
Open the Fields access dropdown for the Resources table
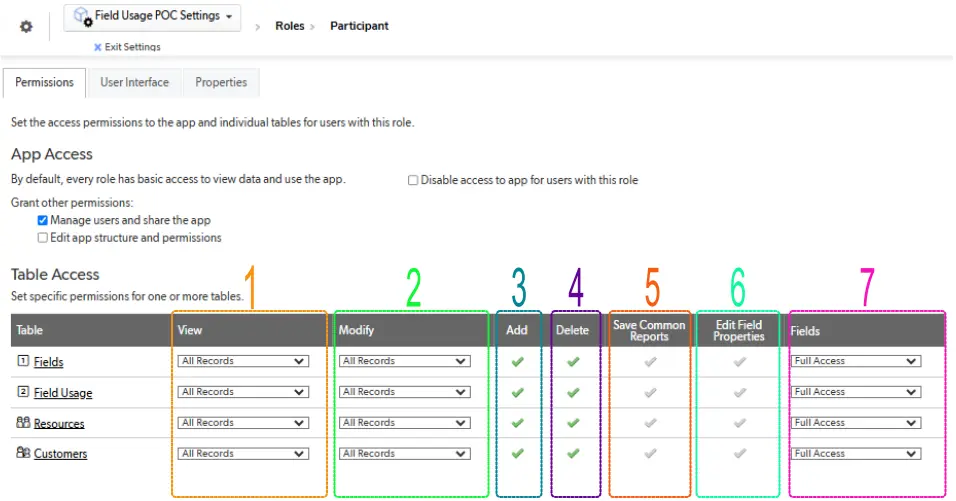pos(855,423)
